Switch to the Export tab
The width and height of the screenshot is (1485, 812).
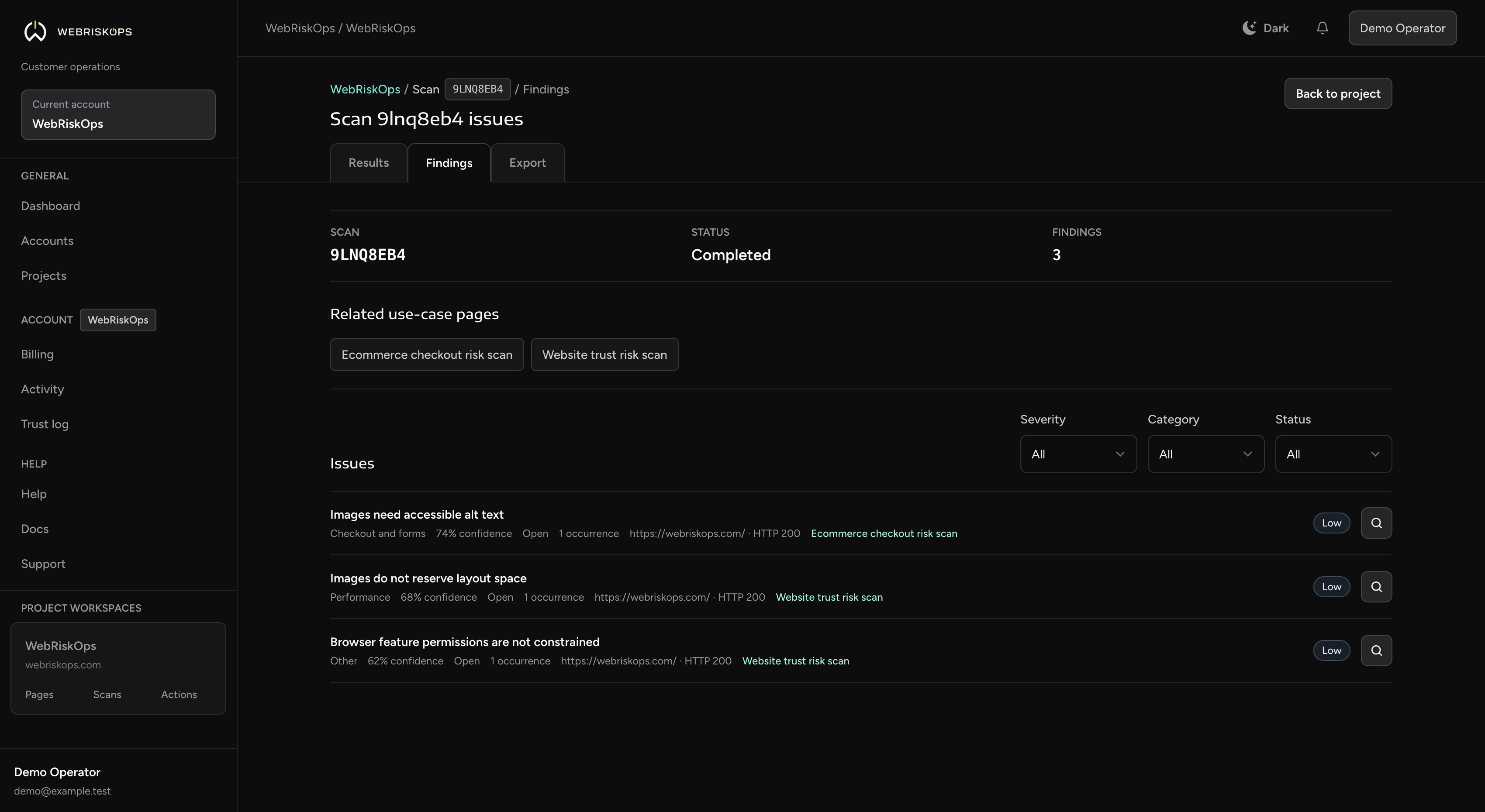(x=528, y=162)
